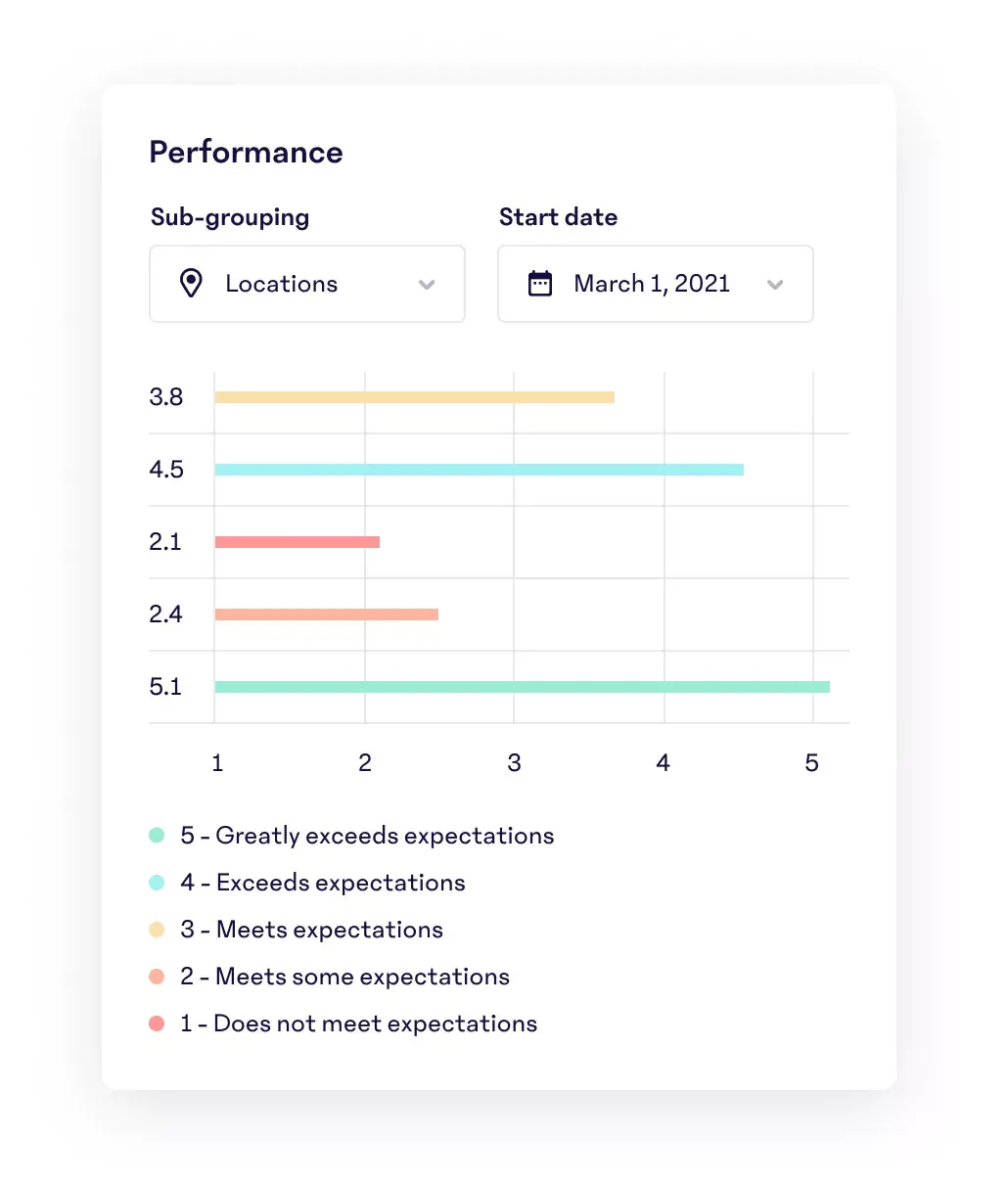This screenshot has height=1184, width=1008.
Task: Toggle legend entry 2 - Meets some expectations
Action: pos(344,976)
